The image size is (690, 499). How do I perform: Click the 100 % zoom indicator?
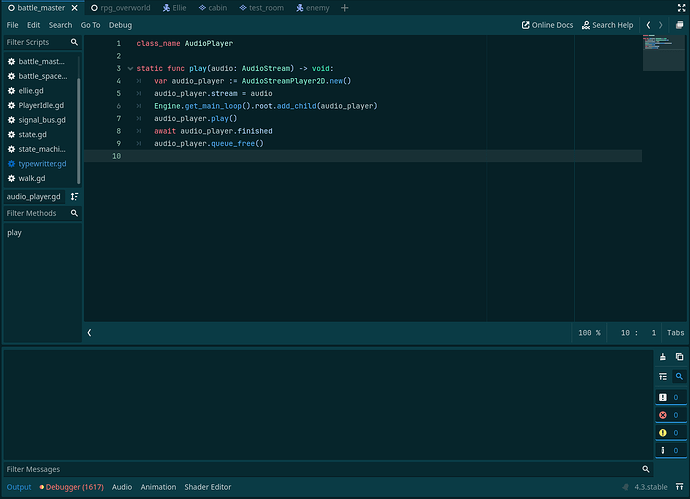[x=589, y=333]
